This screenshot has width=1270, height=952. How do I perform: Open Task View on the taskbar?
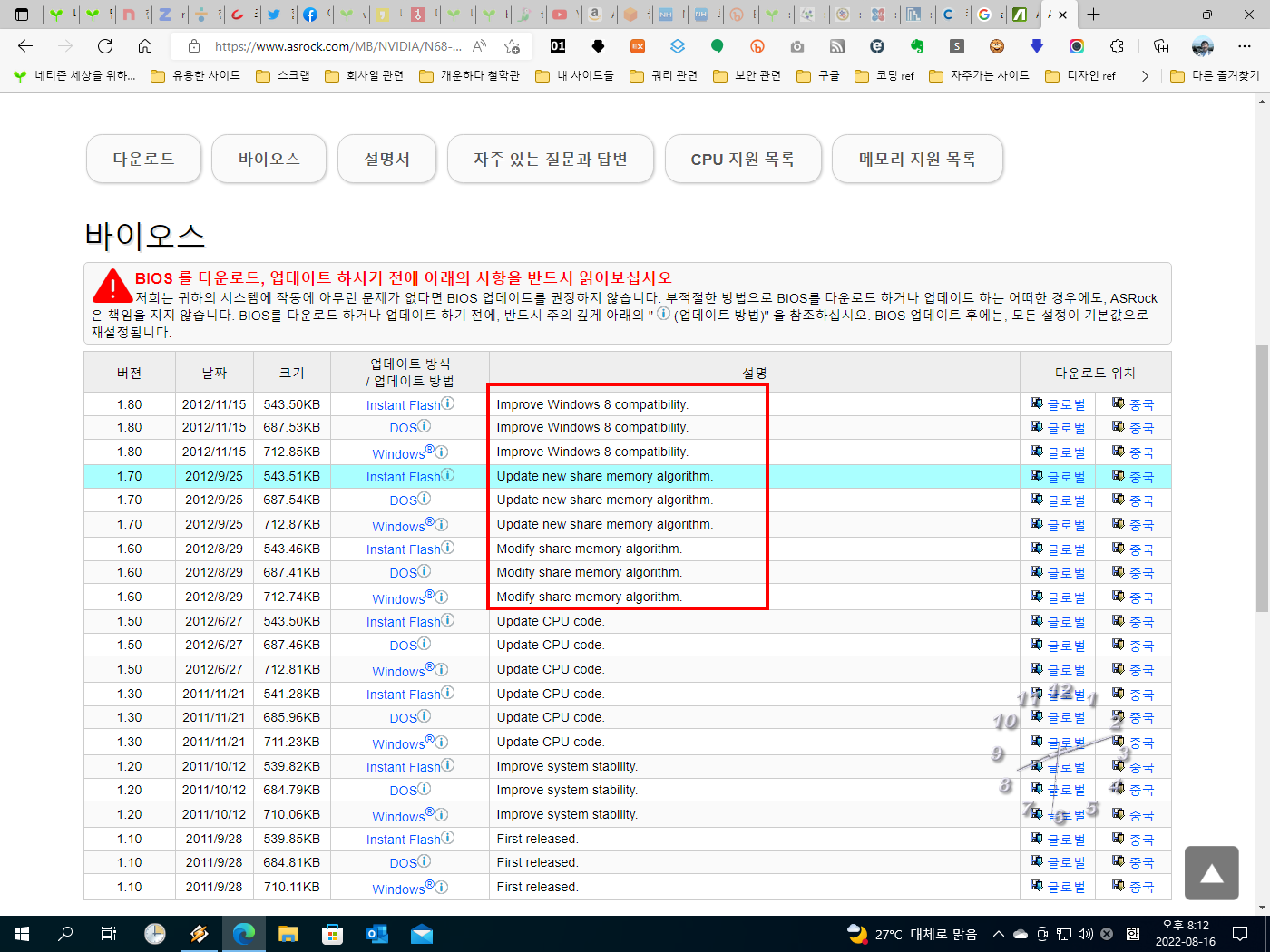coord(109,934)
